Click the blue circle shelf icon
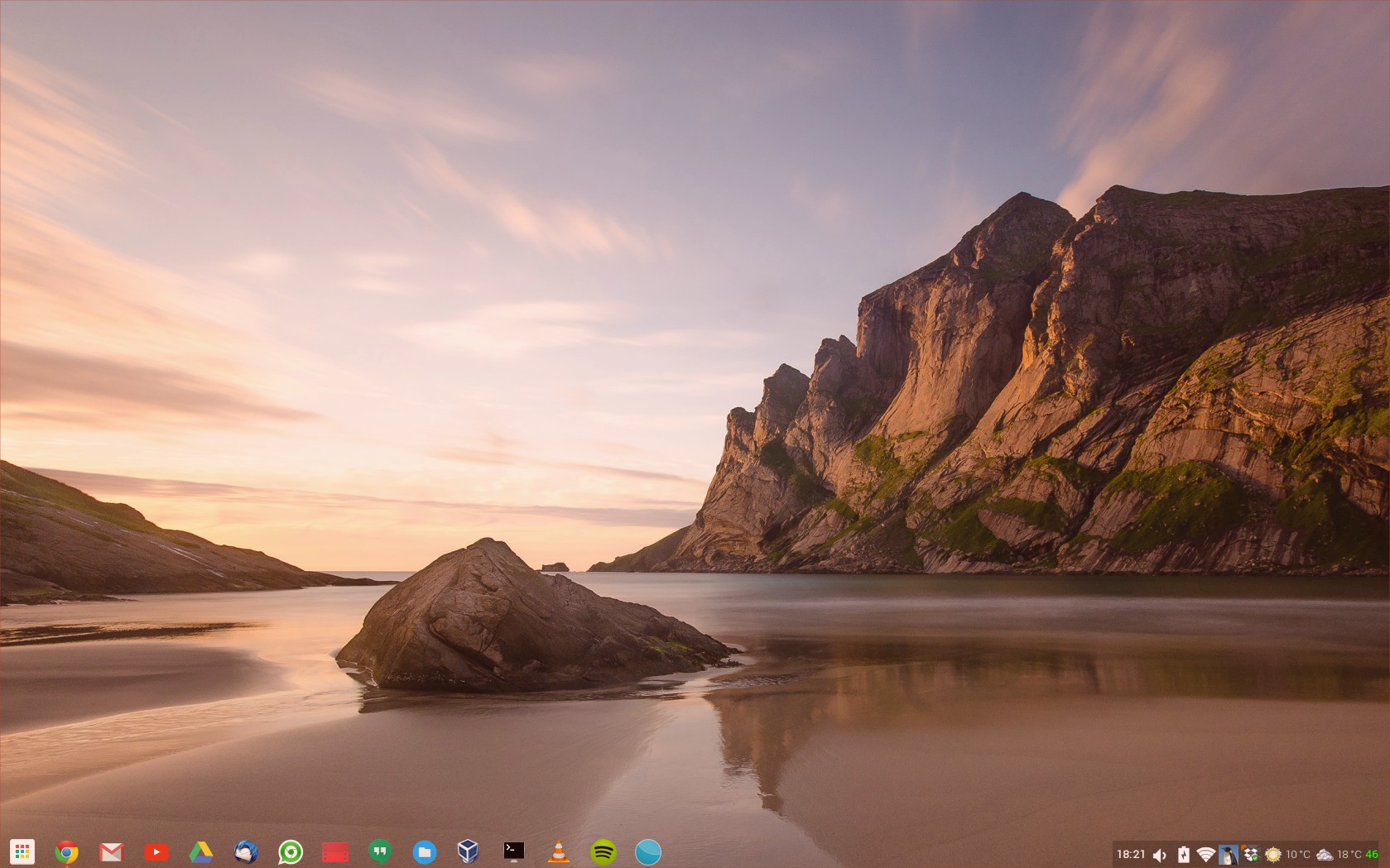 (x=648, y=851)
